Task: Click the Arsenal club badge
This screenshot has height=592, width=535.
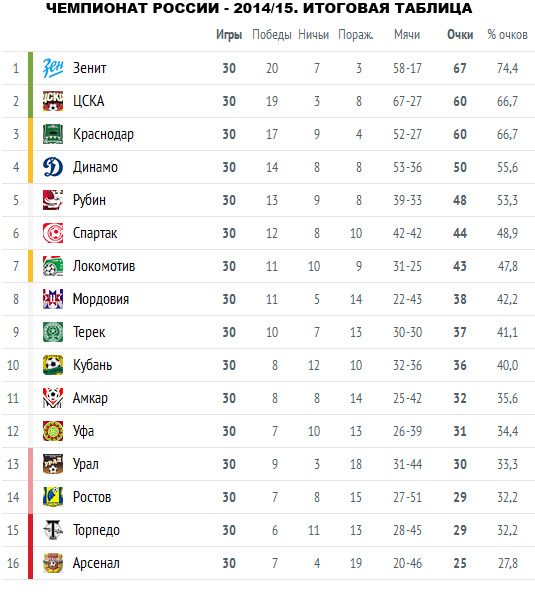Action: click(x=53, y=563)
